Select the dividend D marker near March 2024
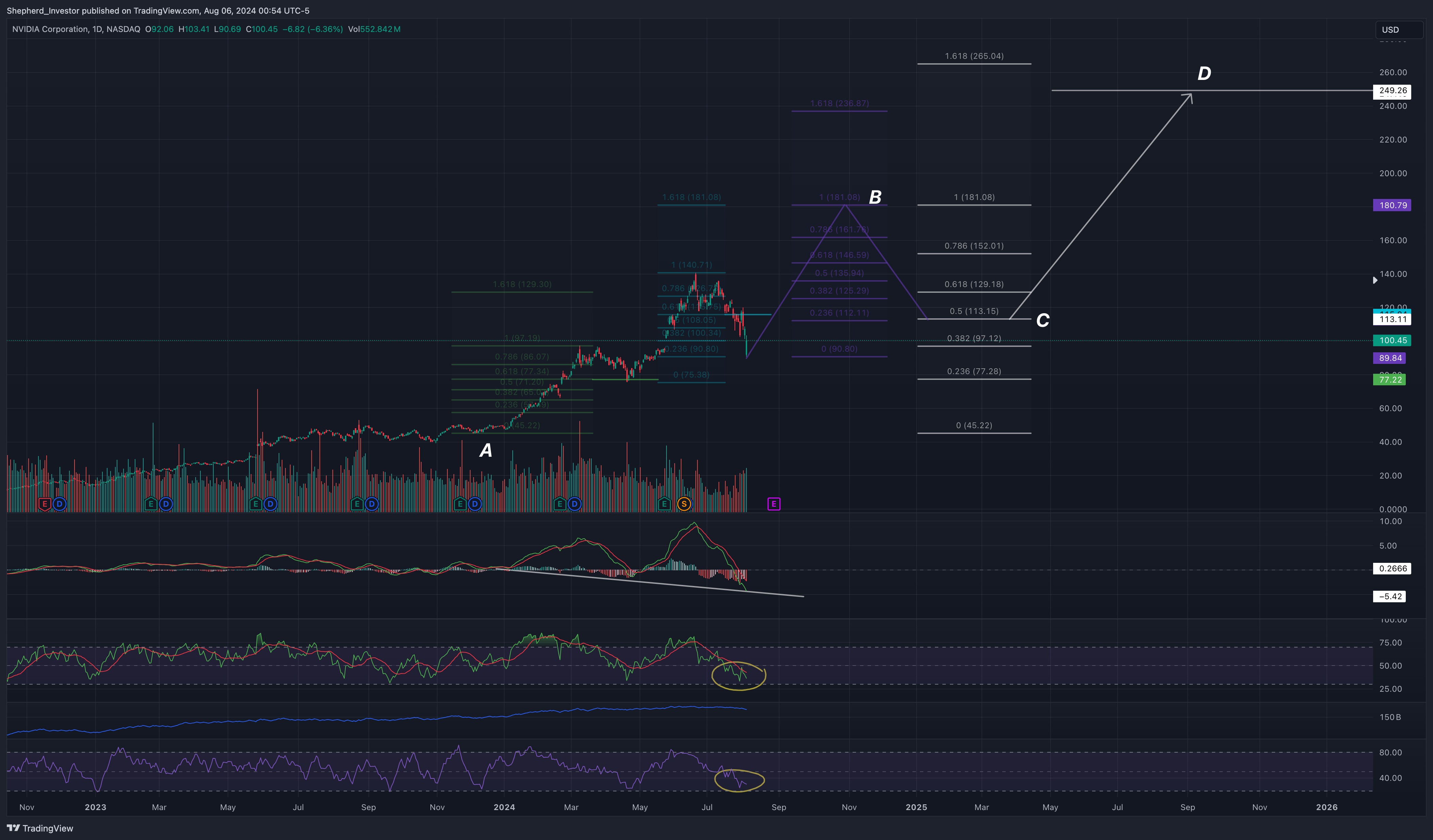The width and height of the screenshot is (1433, 840). 574,504
